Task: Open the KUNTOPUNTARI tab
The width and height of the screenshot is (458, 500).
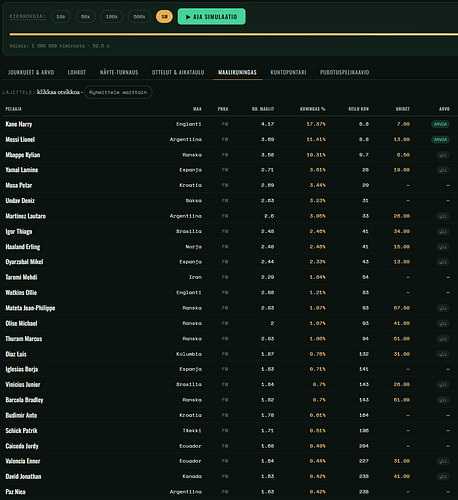Action: (288, 72)
